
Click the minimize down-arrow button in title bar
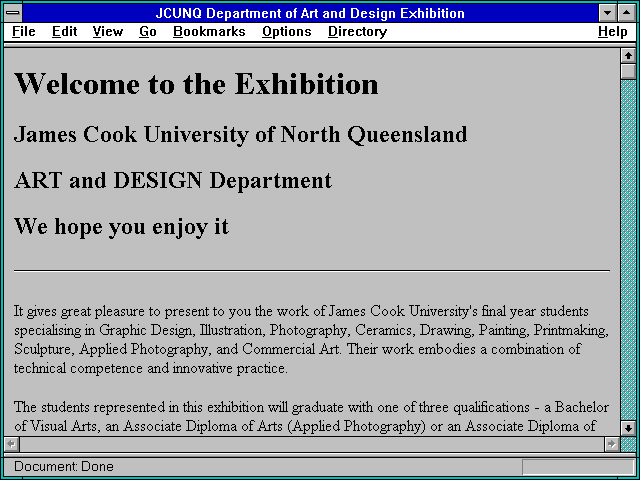(x=607, y=13)
